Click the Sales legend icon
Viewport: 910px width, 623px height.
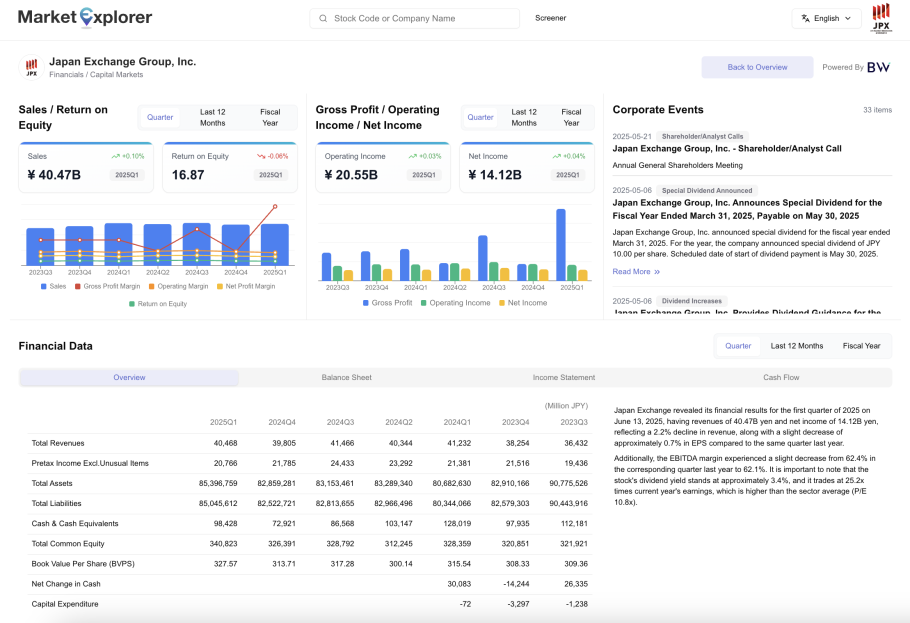click(x=44, y=286)
